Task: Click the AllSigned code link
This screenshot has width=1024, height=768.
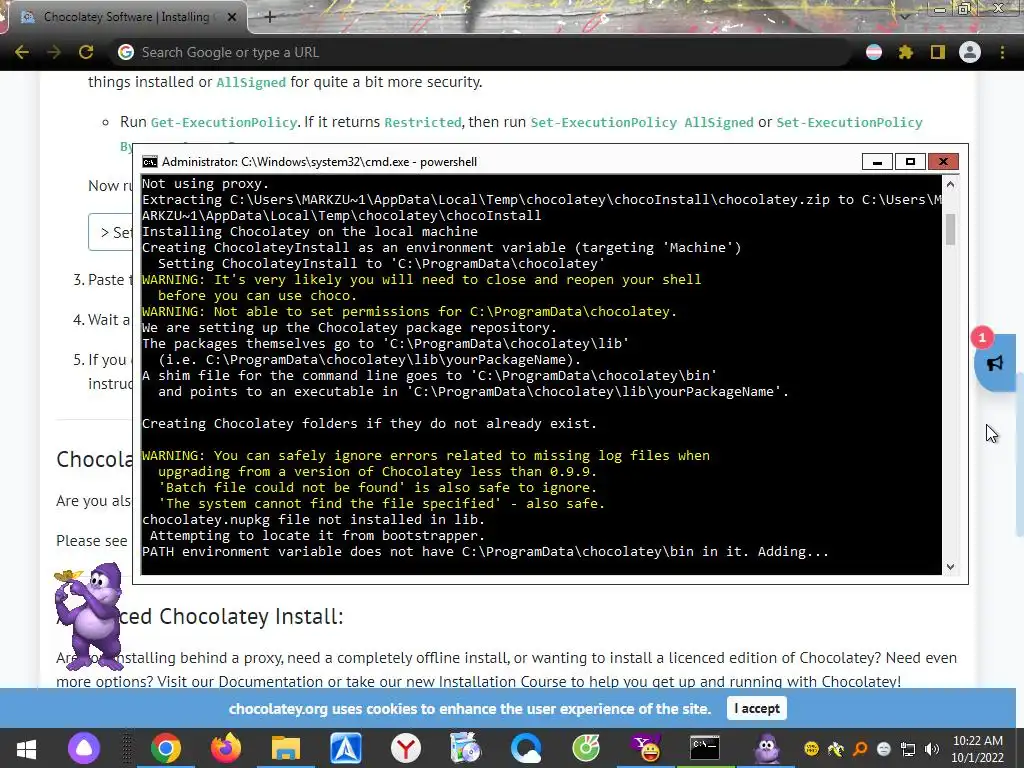Action: pos(251,83)
